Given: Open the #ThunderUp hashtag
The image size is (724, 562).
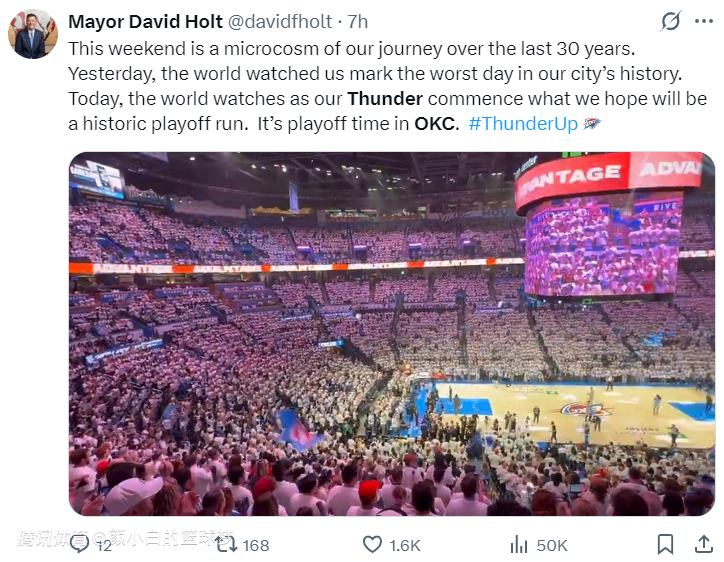Looking at the screenshot, I should 521,124.
